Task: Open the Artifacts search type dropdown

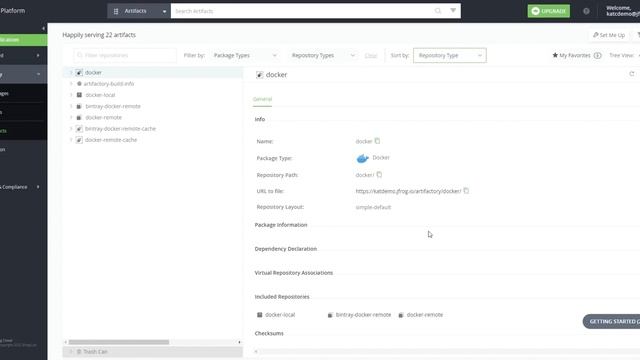Action: [x=139, y=11]
